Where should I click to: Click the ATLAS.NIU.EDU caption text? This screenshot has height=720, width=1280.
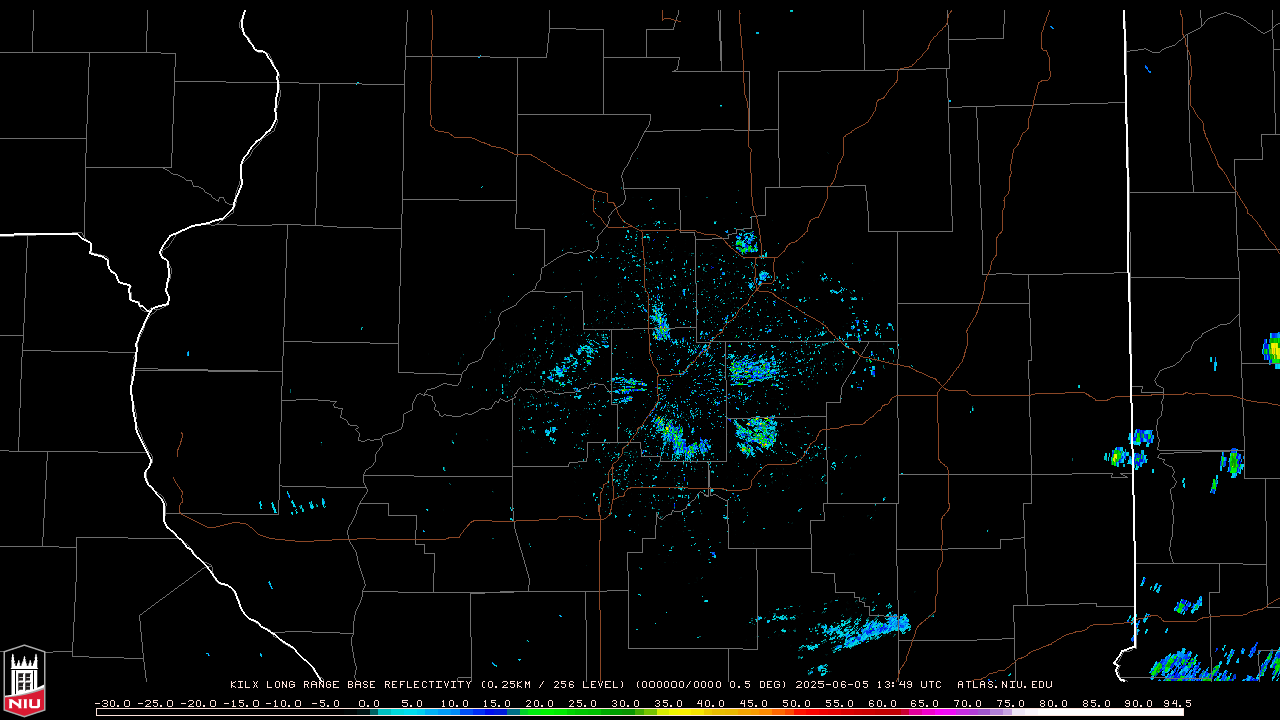pyautogui.click(x=1005, y=685)
